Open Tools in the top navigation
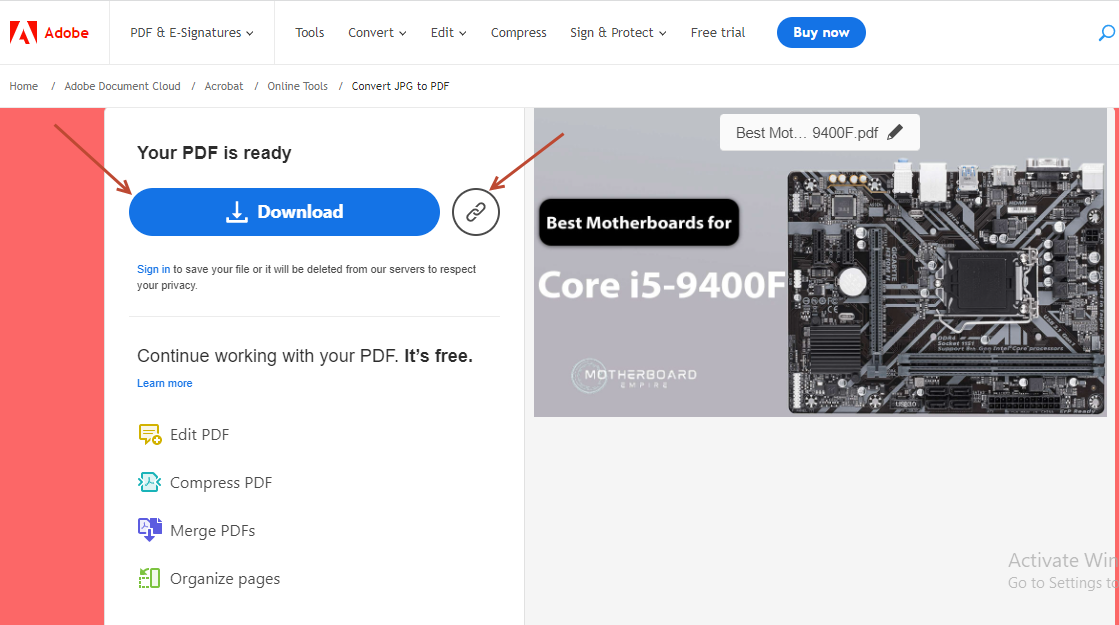Image resolution: width=1119 pixels, height=625 pixels. click(310, 33)
